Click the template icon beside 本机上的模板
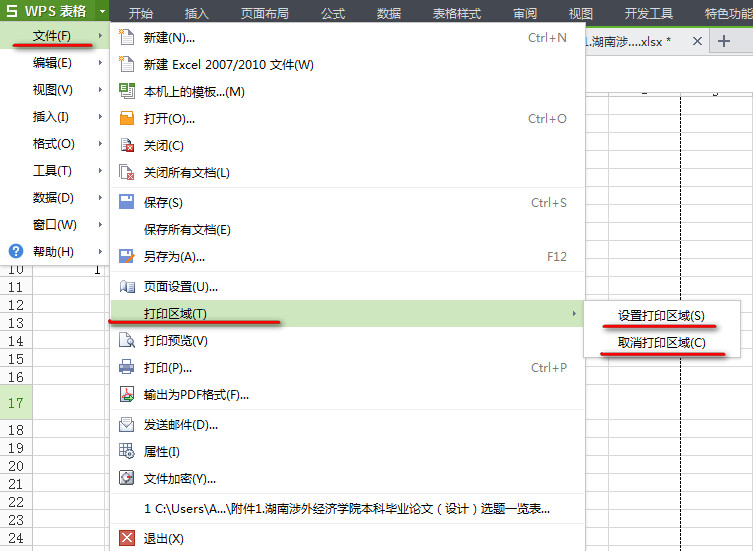Viewport: 753px width, 551px height. coord(127,91)
